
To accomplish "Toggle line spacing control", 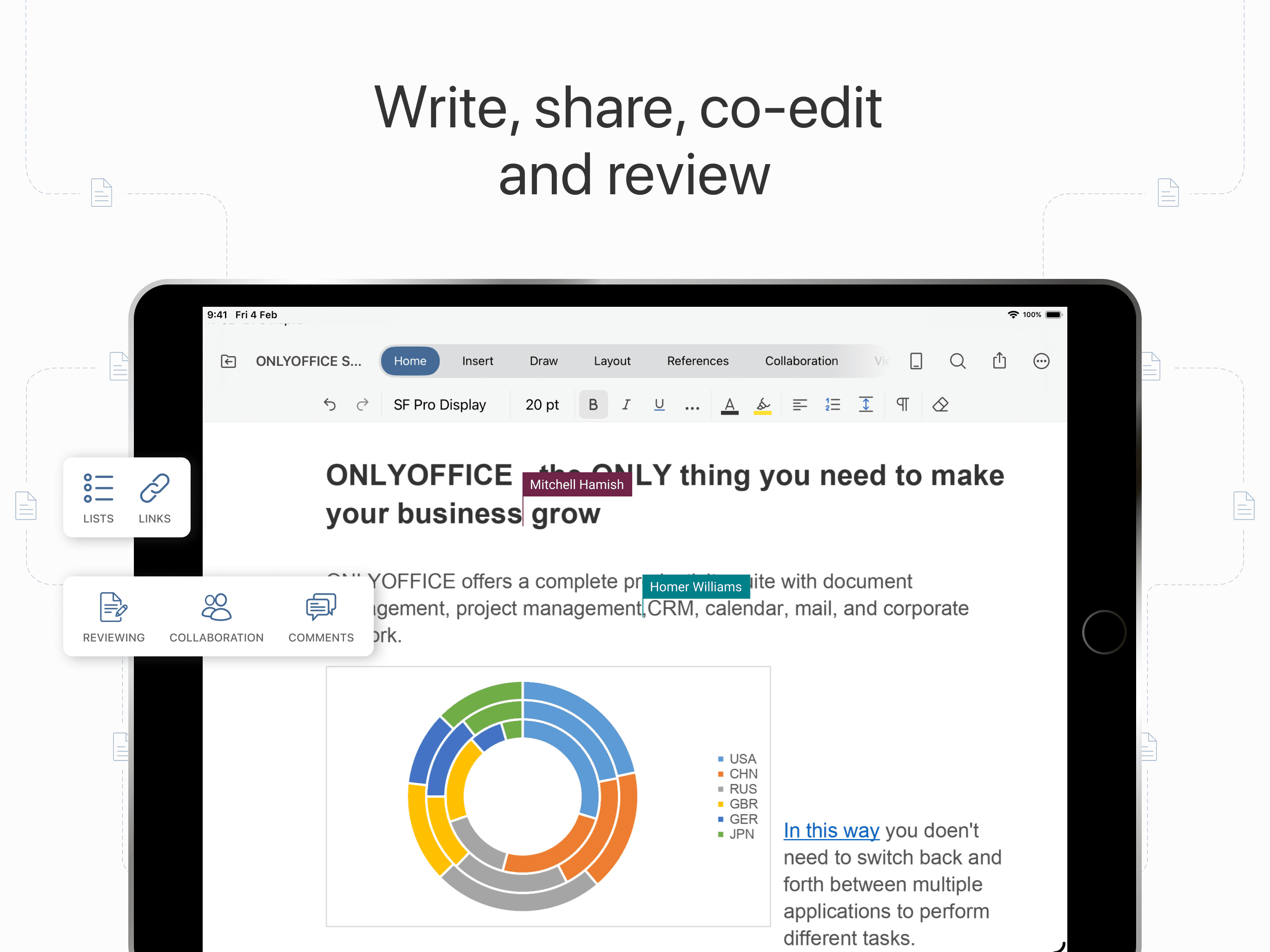I will point(866,404).
